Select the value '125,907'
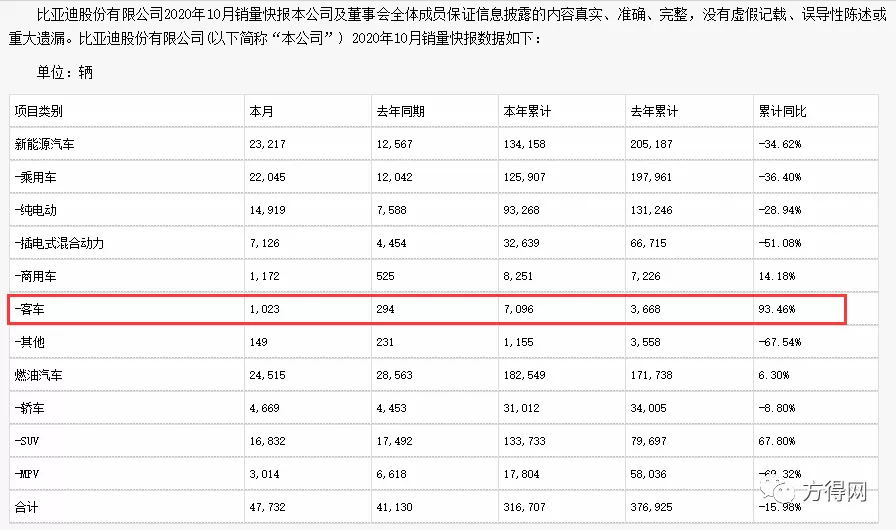 pos(525,178)
